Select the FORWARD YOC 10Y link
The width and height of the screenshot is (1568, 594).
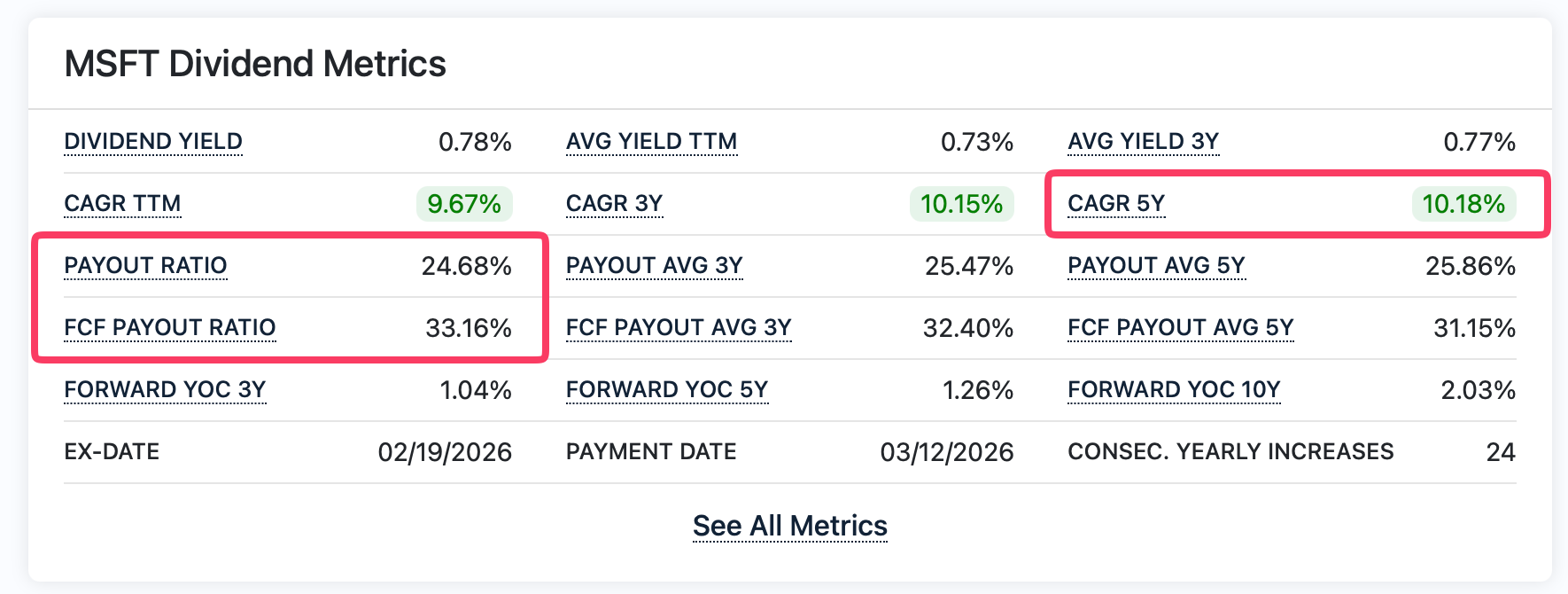tap(1174, 390)
